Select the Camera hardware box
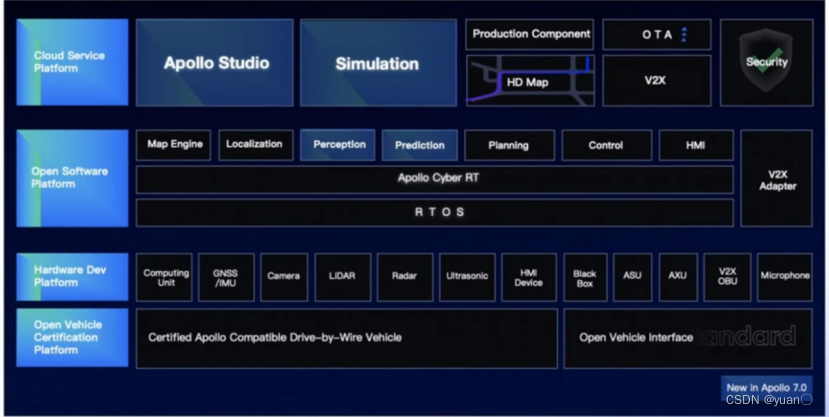The image size is (829, 417). click(x=284, y=277)
